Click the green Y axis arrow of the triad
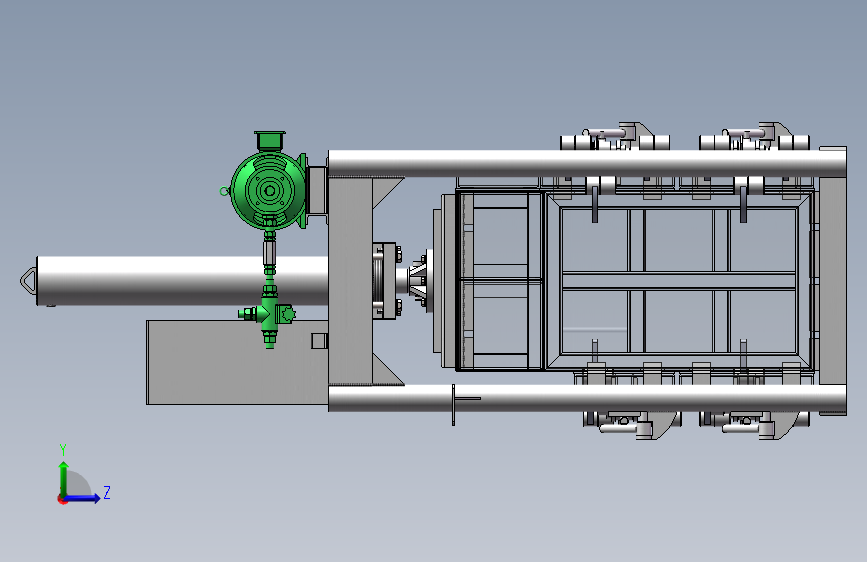The width and height of the screenshot is (867, 562). pyautogui.click(x=64, y=478)
